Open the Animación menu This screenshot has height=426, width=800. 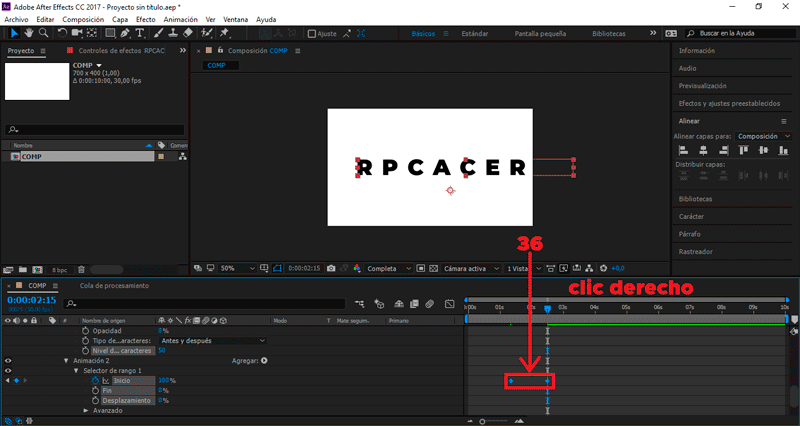(180, 19)
